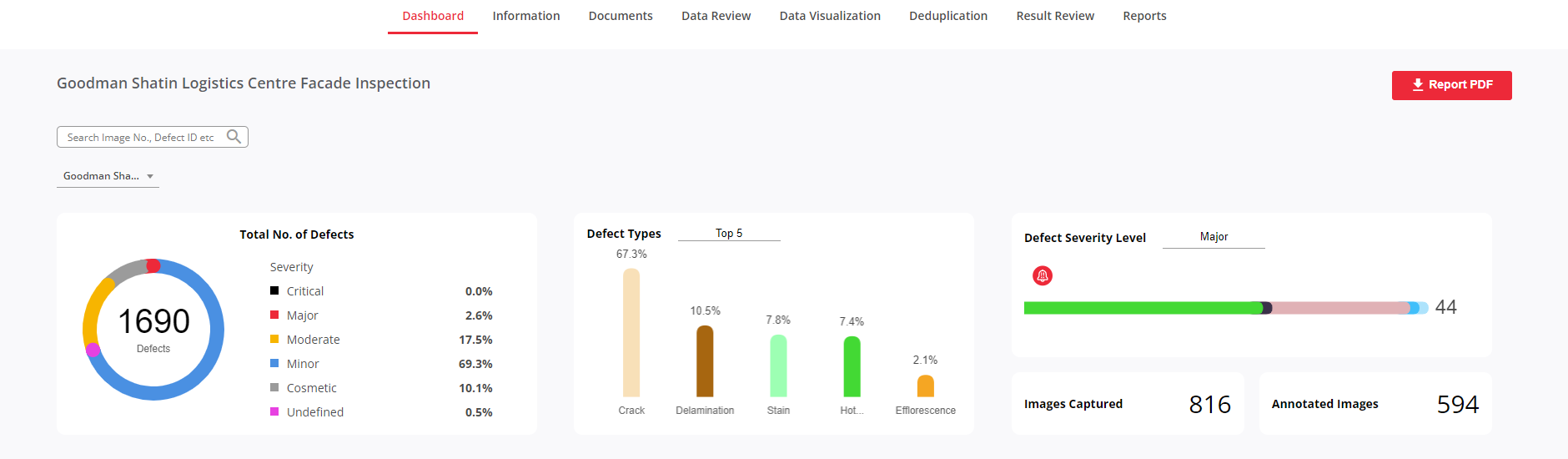Select the brown Delamination bar
The height and width of the screenshot is (459, 1568).
(x=705, y=361)
